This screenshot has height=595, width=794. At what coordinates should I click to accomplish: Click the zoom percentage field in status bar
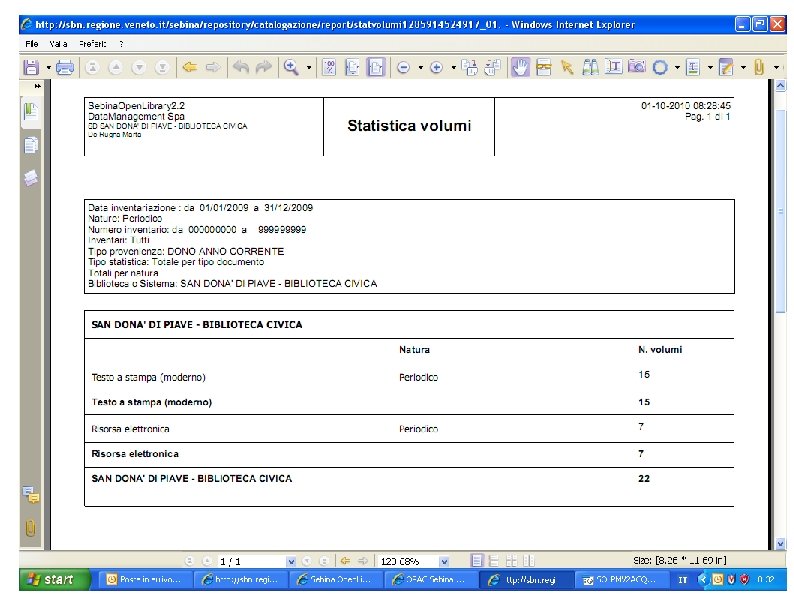point(408,561)
